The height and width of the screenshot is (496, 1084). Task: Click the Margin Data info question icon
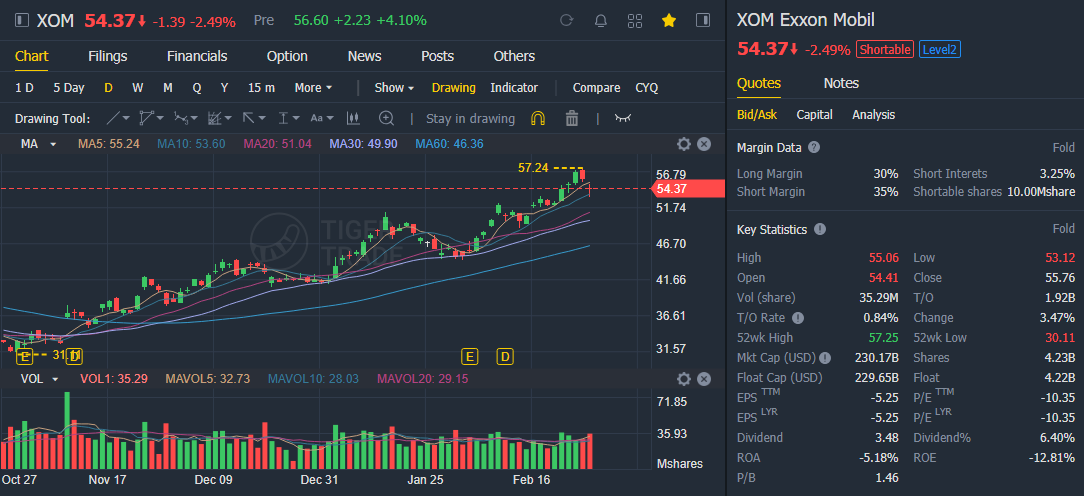814,147
